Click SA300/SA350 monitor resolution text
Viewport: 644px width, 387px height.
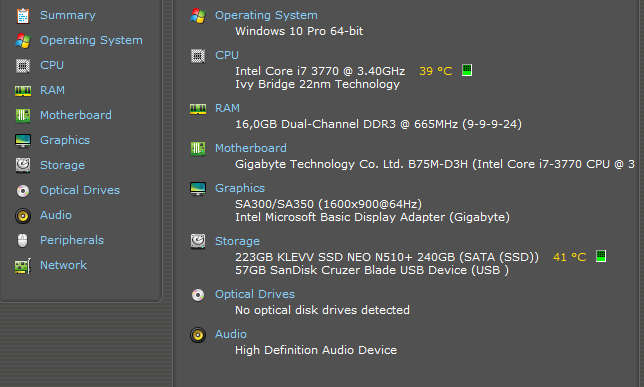click(328, 204)
